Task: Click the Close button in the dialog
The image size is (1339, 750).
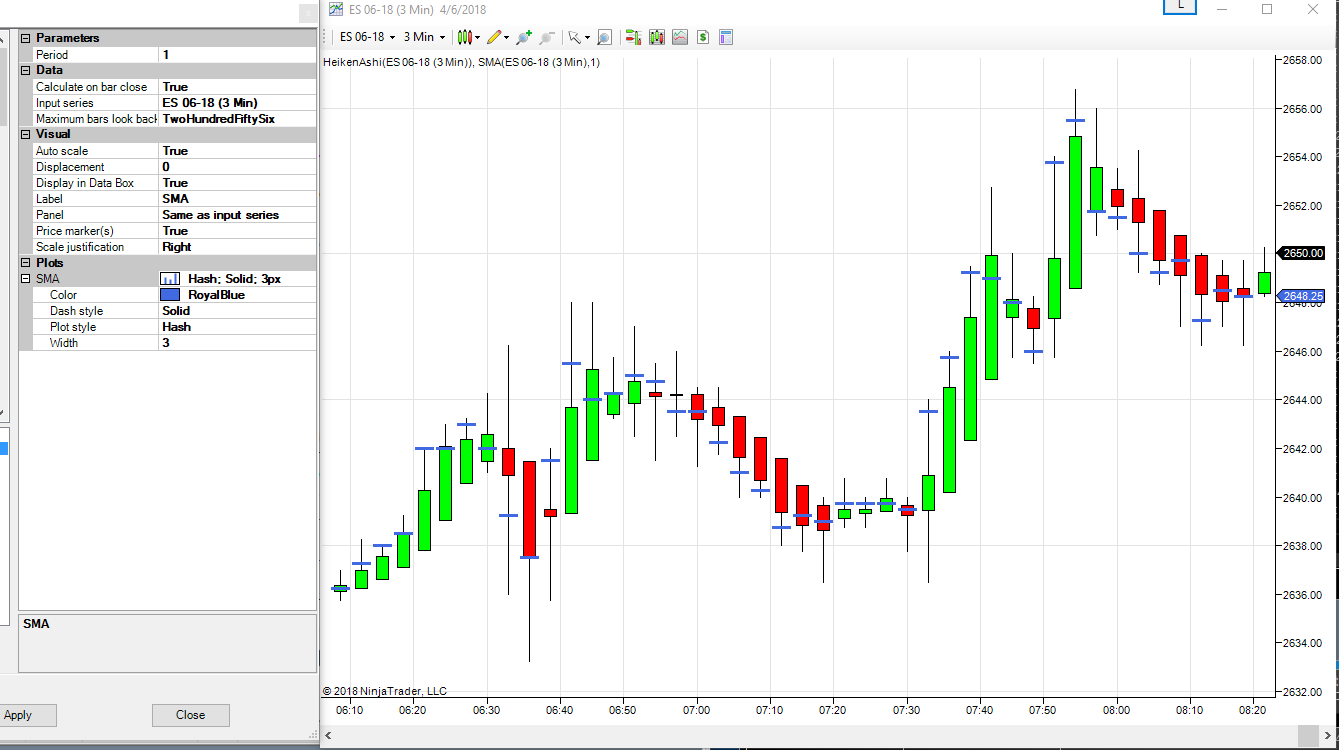Action: (x=191, y=715)
